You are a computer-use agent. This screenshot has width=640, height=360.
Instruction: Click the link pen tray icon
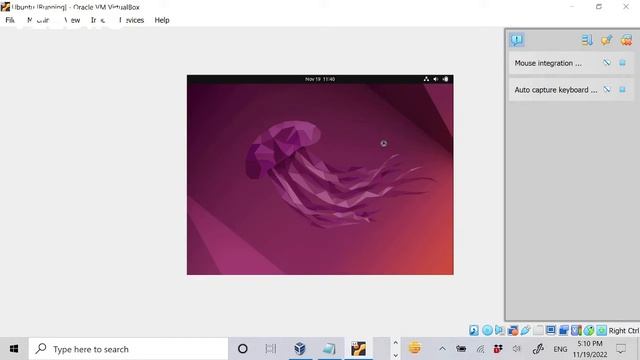(x=538, y=349)
